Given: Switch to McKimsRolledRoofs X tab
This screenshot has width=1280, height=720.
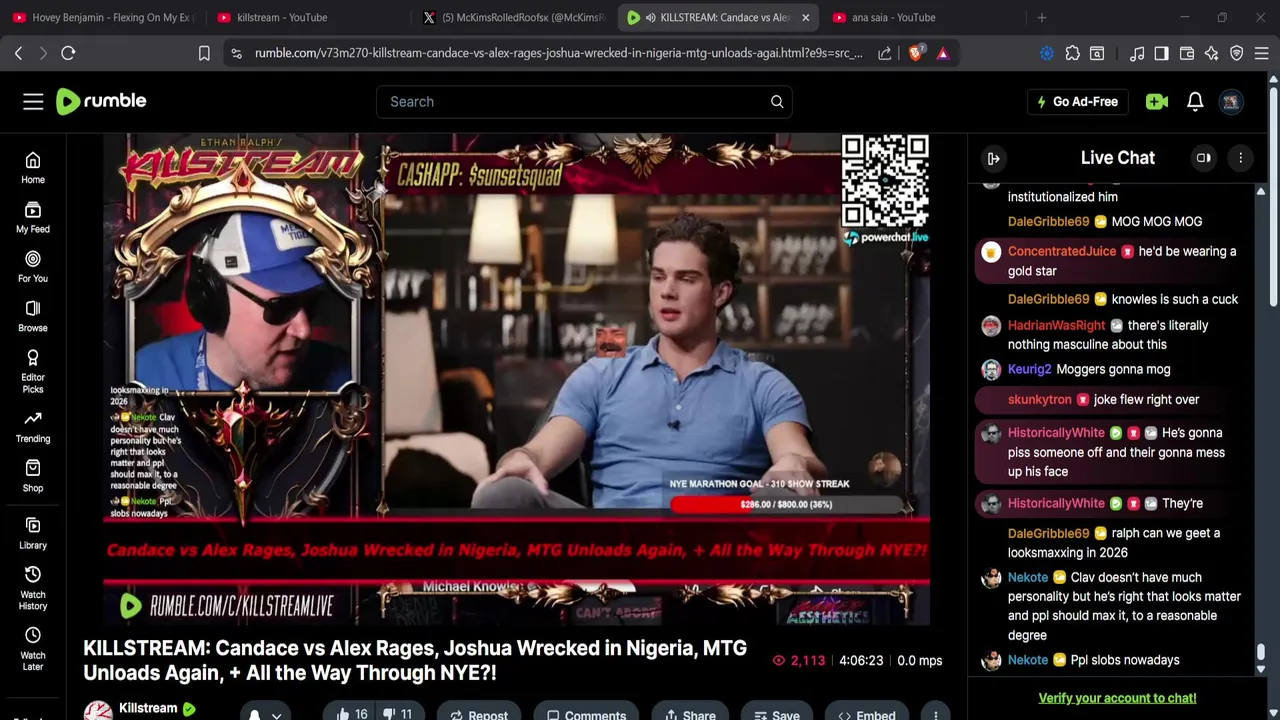Looking at the screenshot, I should (512, 17).
